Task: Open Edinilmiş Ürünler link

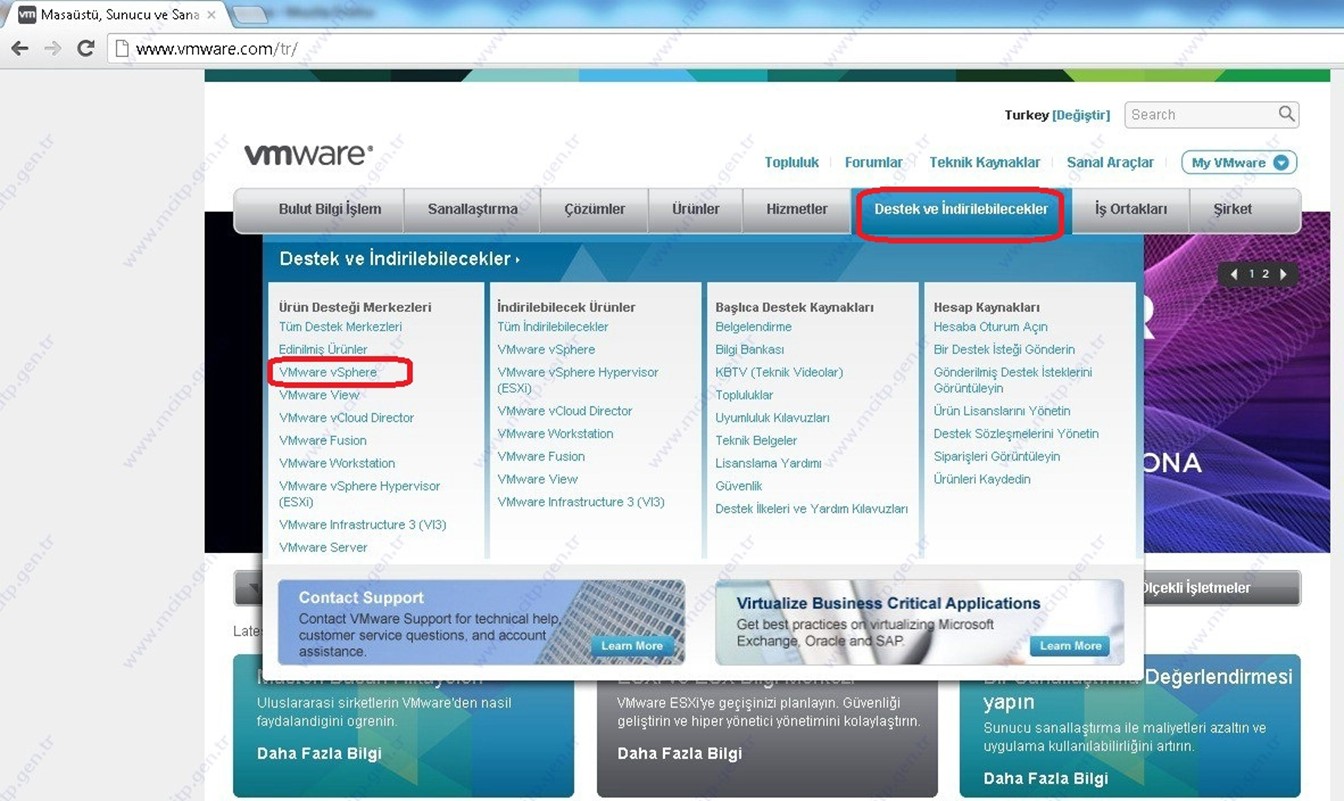Action: (x=323, y=350)
